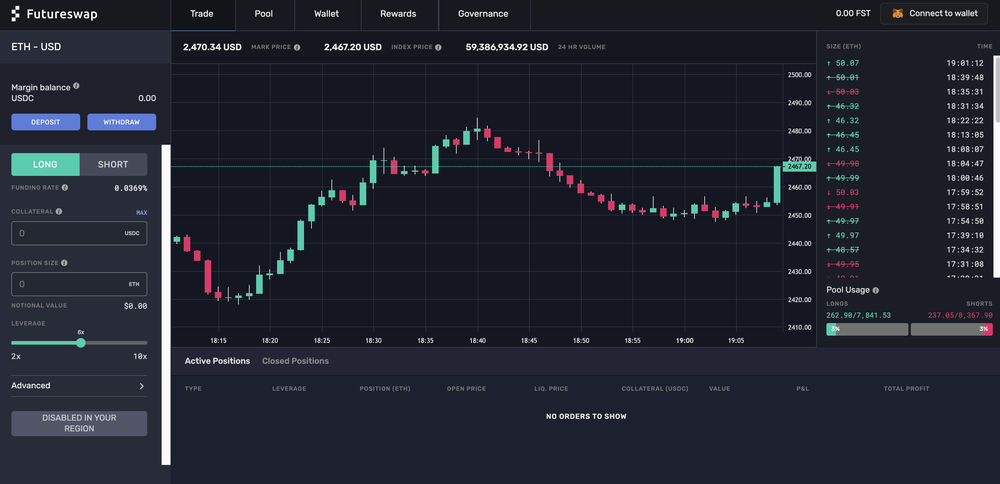Click the OPEN PRICE column header
1000x484 pixels.
coord(466,388)
